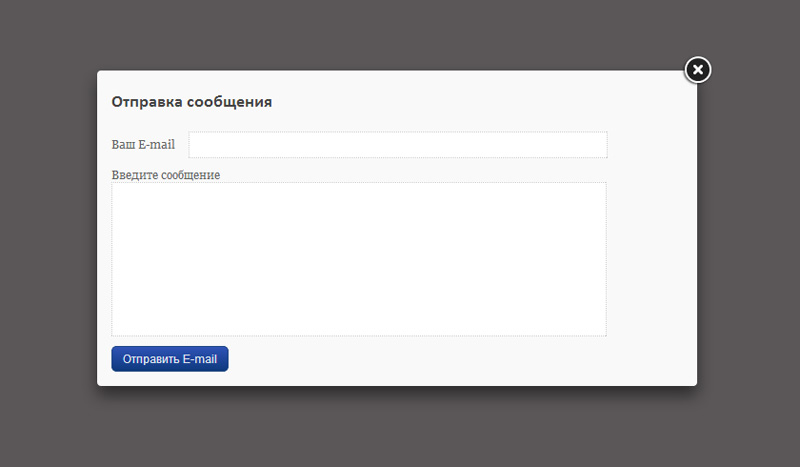Submit the form via blue send button

pyautogui.click(x=170, y=359)
